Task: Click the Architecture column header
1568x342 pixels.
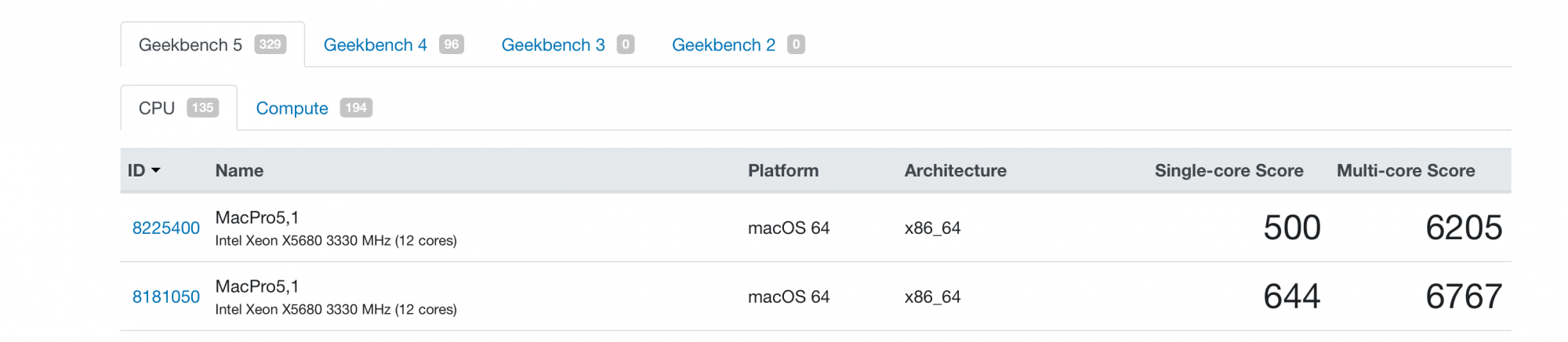Action: (955, 170)
